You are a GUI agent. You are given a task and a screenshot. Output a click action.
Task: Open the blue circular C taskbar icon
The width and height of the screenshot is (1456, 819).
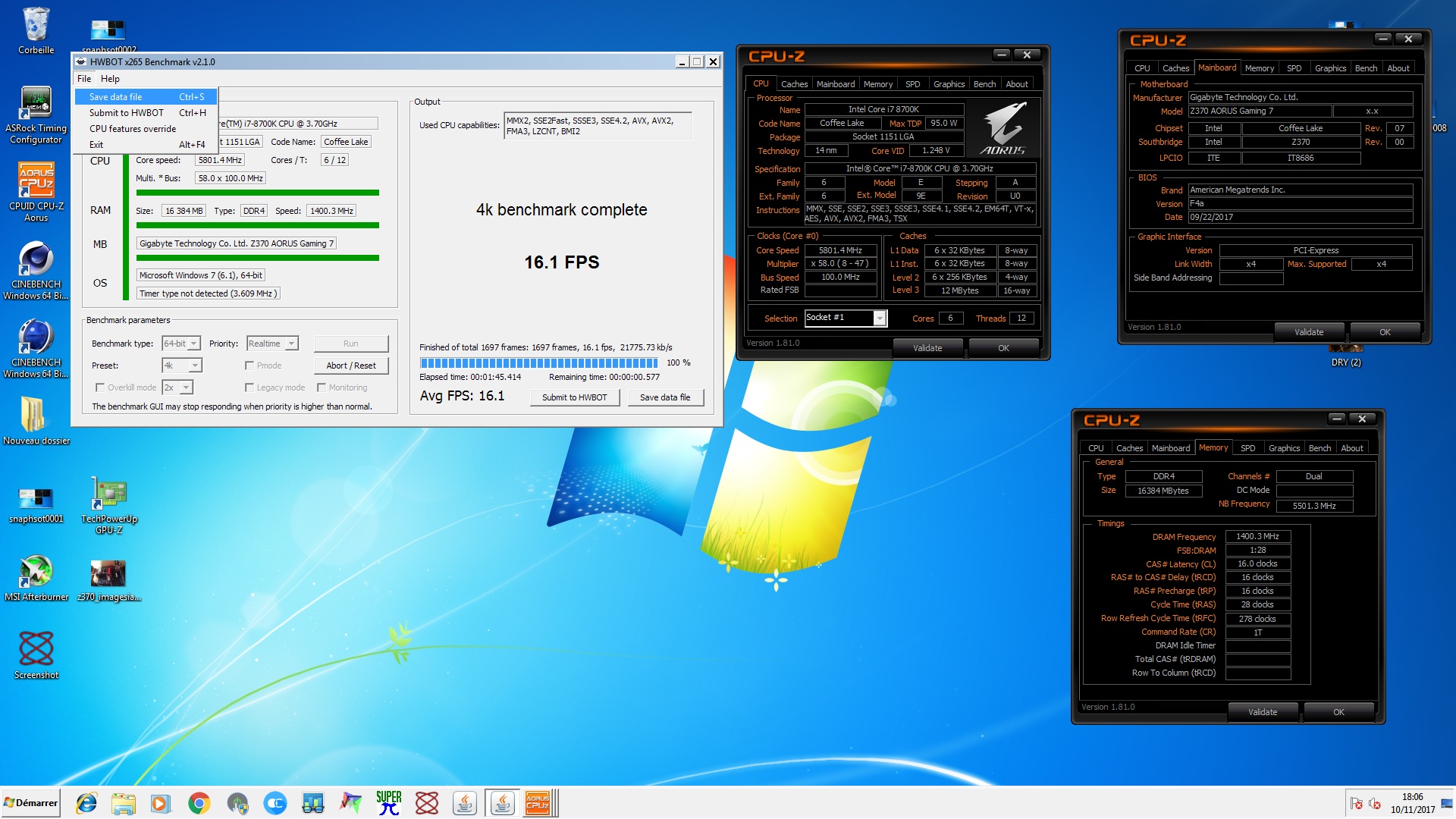275,803
